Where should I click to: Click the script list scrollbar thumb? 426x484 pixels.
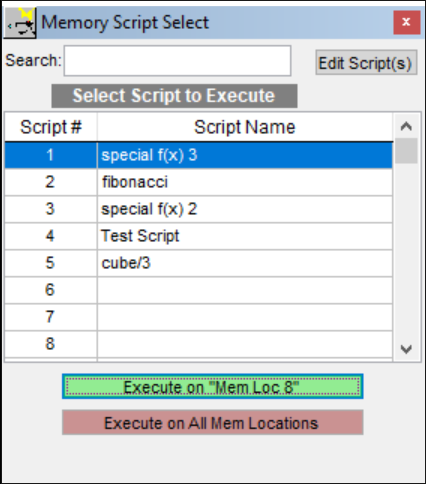(406, 151)
